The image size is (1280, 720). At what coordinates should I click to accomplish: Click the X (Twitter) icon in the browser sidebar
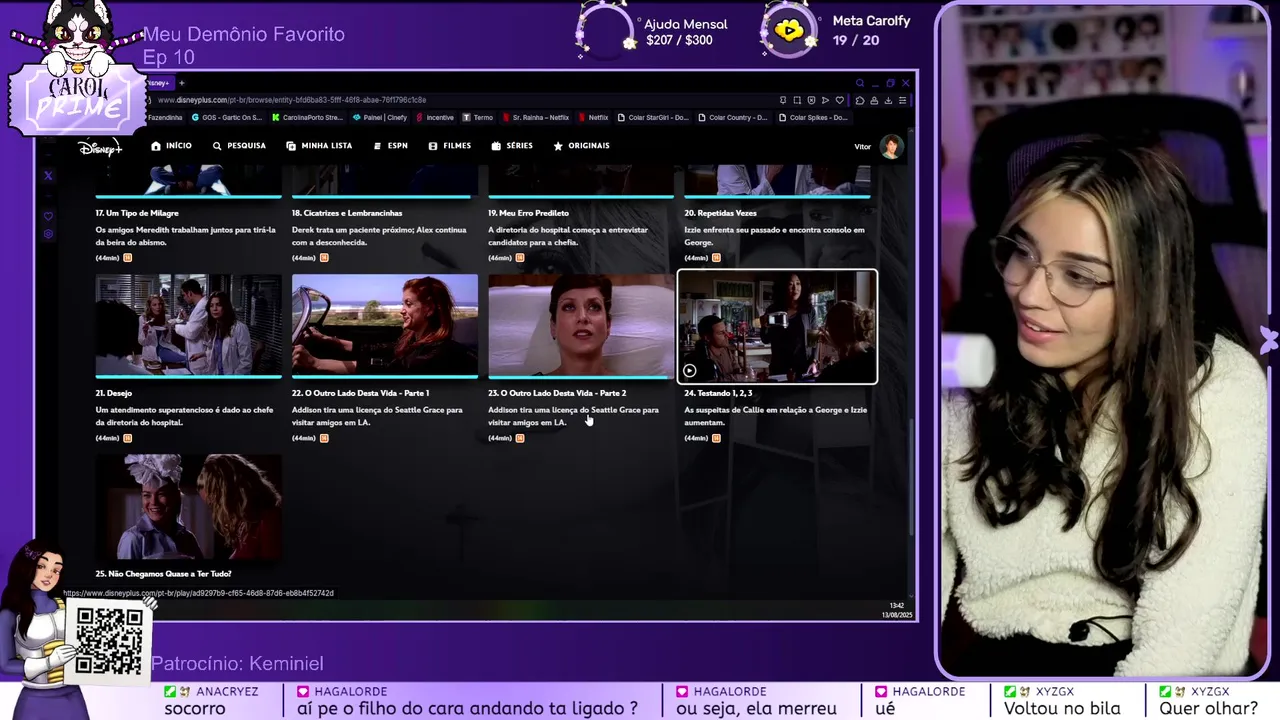[x=48, y=176]
